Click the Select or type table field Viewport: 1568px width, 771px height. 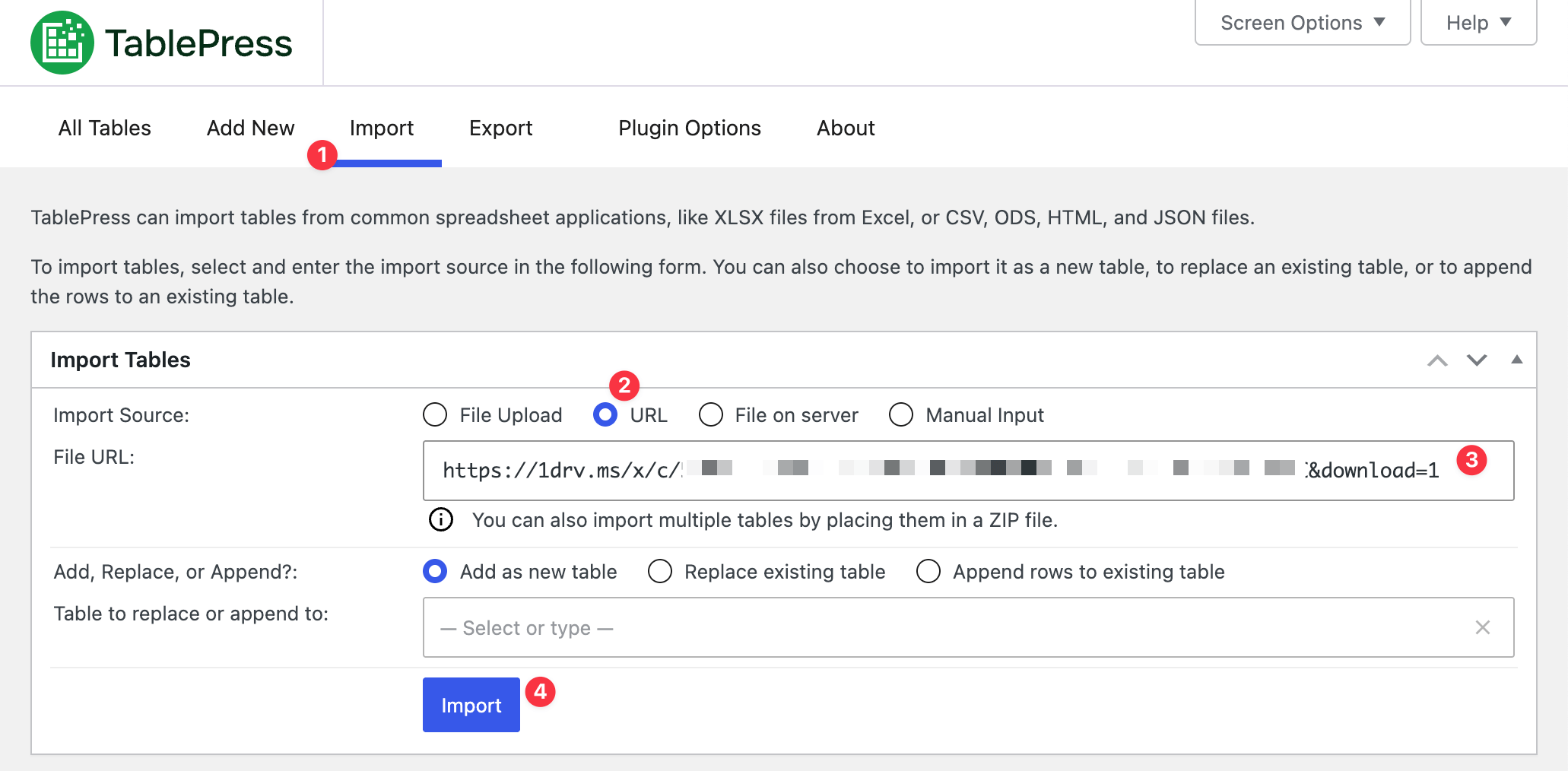pyautogui.click(x=836, y=627)
